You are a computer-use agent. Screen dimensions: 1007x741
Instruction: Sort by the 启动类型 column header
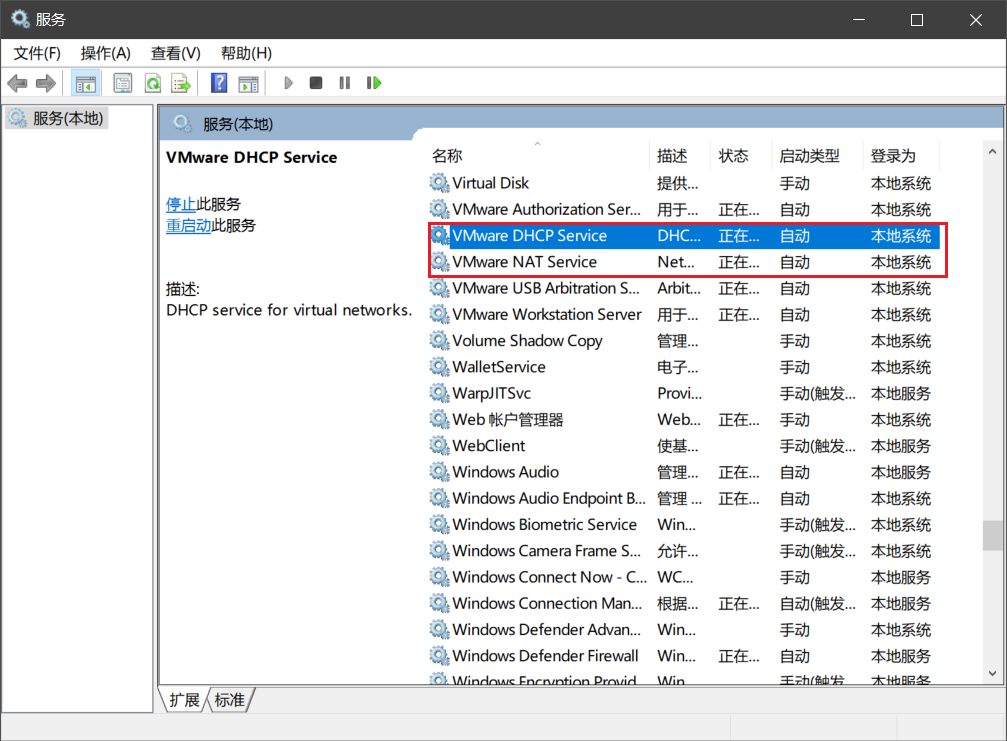[x=817, y=155]
